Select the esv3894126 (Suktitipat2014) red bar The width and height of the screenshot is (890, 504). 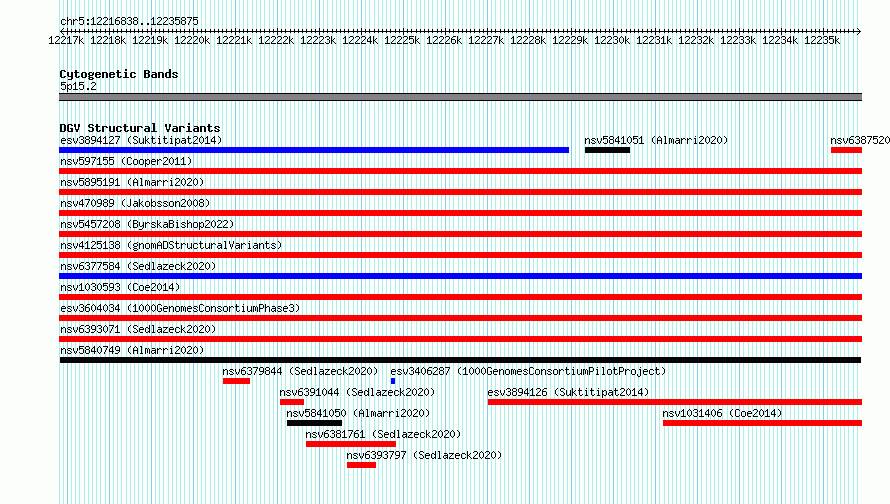(x=675, y=402)
